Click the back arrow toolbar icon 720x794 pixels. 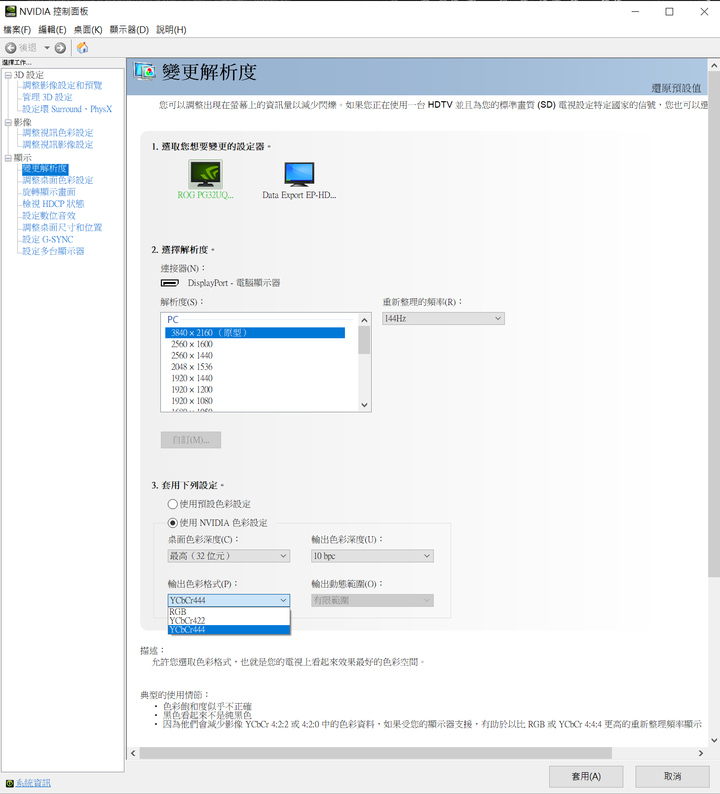pos(11,48)
